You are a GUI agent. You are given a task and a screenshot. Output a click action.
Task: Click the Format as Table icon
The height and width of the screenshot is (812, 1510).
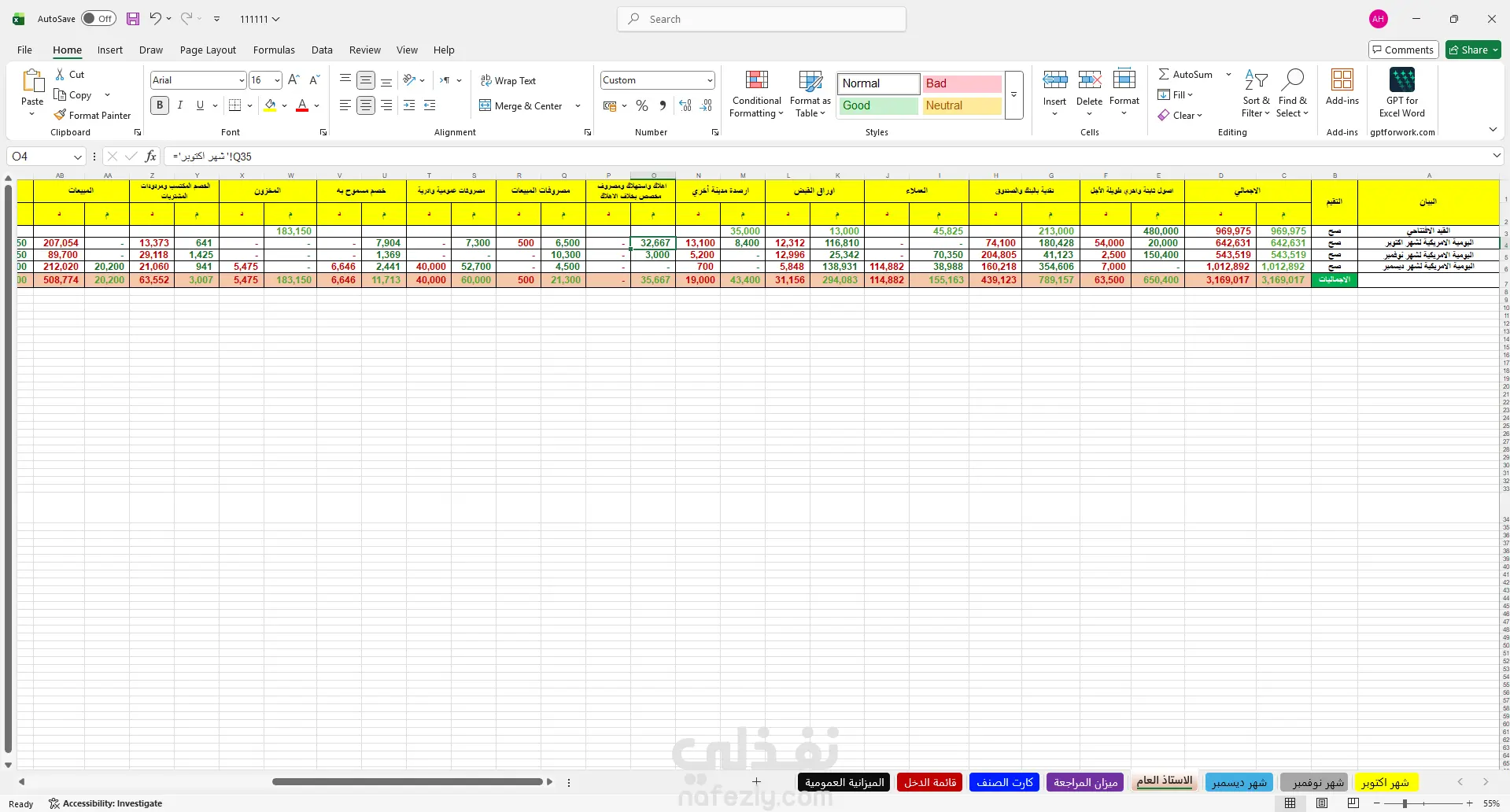point(810,94)
